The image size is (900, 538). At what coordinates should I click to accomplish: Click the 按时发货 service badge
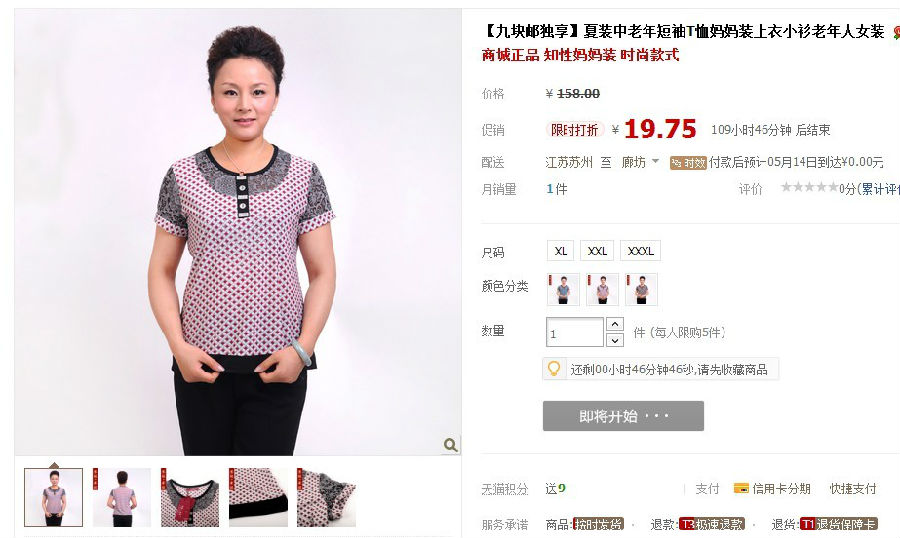598,524
